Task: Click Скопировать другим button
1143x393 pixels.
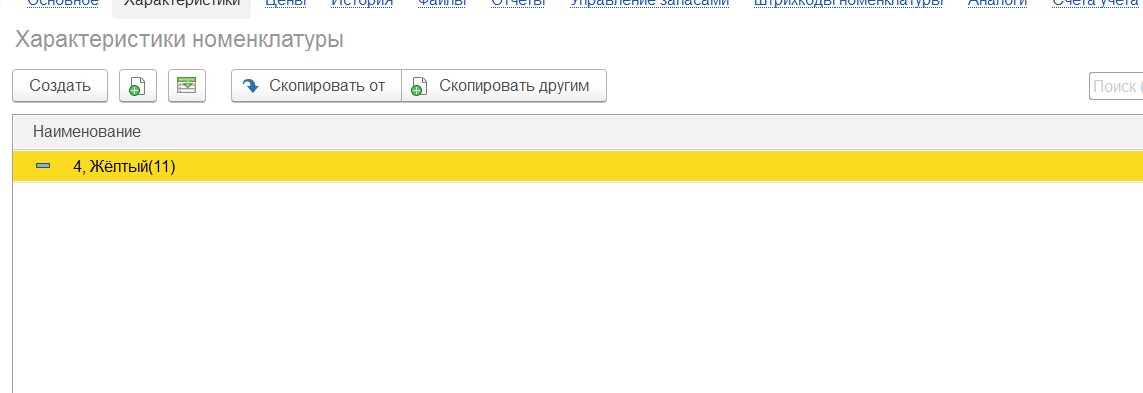Action: (x=504, y=86)
